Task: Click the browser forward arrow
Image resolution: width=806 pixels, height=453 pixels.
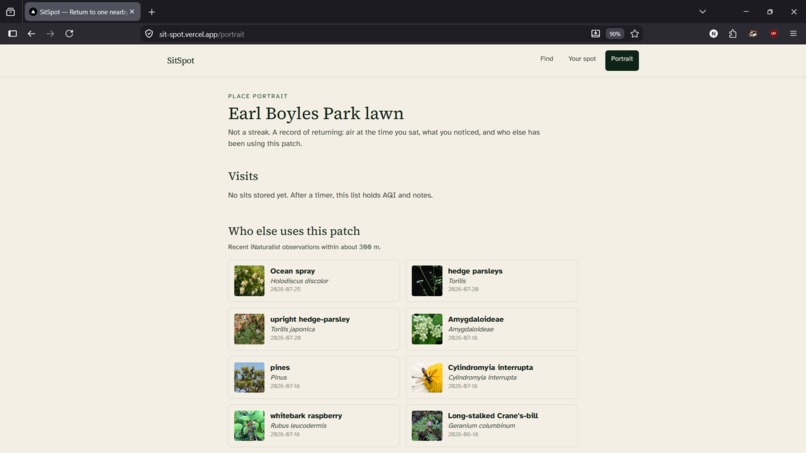Action: 50,34
